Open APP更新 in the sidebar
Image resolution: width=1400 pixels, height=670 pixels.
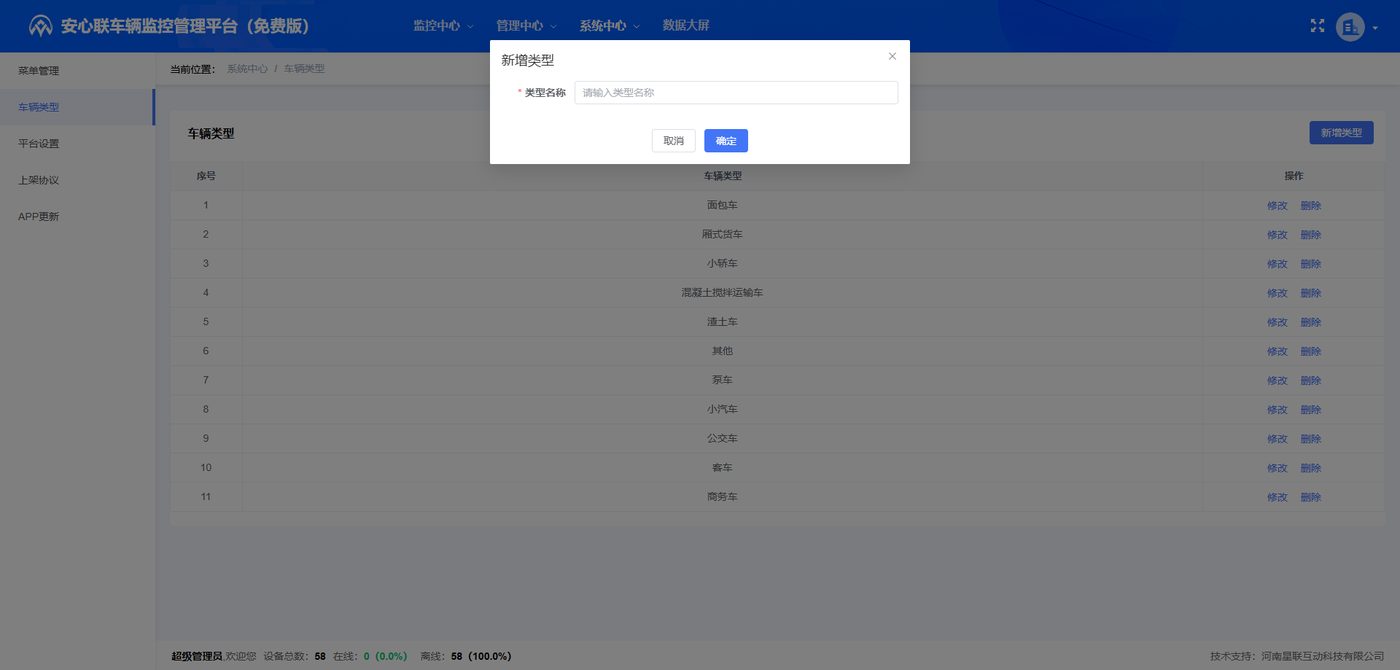coord(77,216)
